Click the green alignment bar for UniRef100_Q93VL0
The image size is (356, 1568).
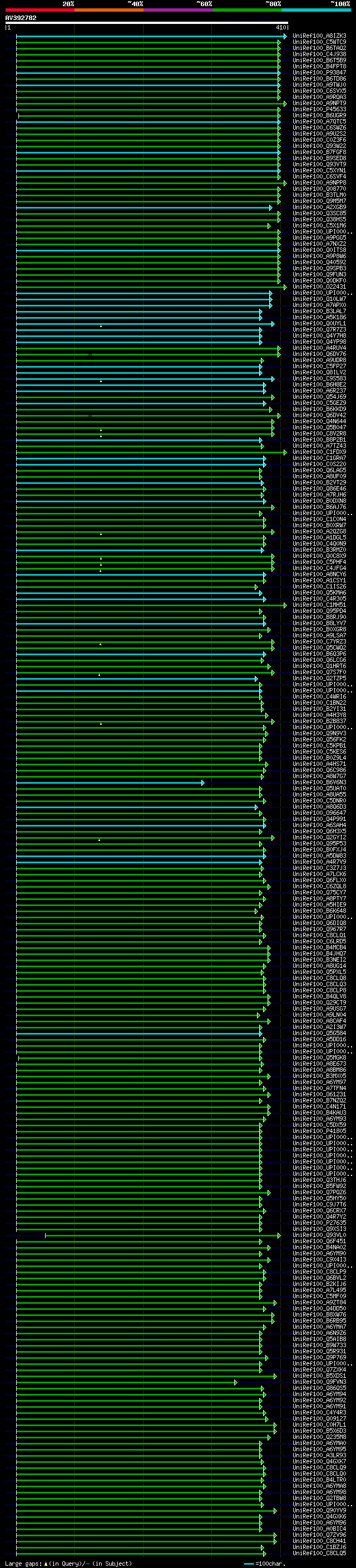coord(163,1235)
